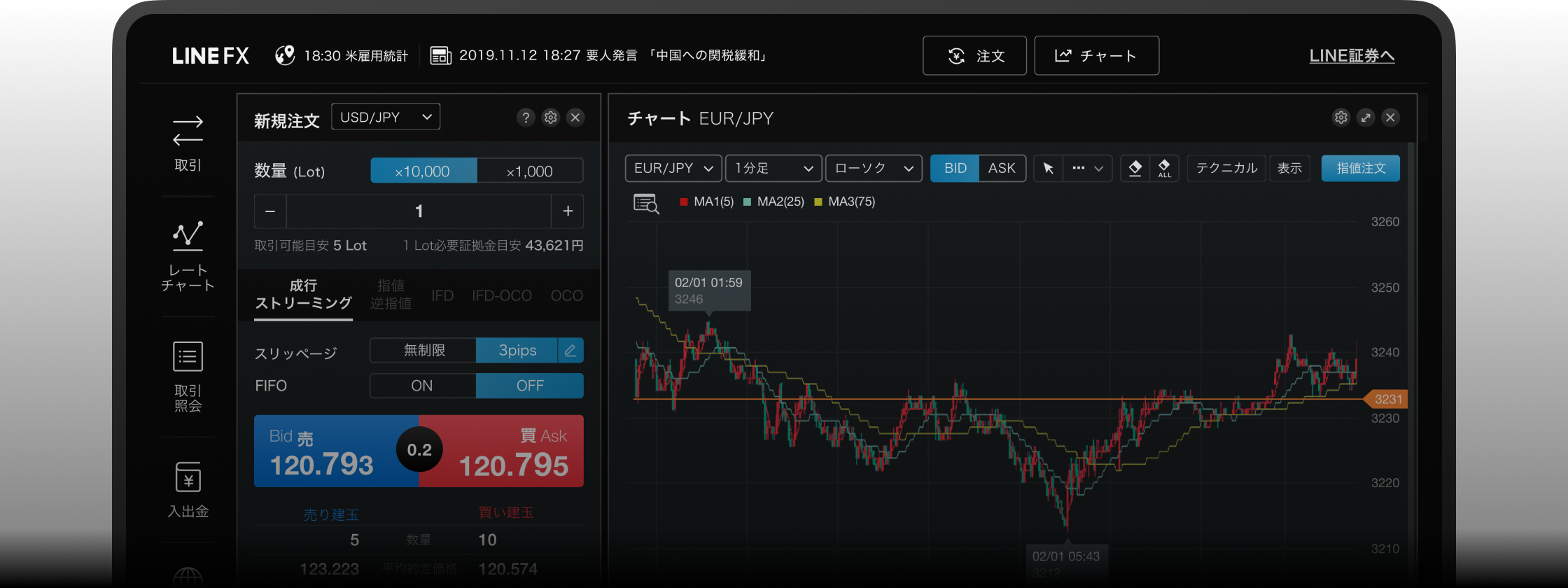Click the 3231 current price marker on chart
This screenshot has height=588, width=1568.
point(1386,399)
